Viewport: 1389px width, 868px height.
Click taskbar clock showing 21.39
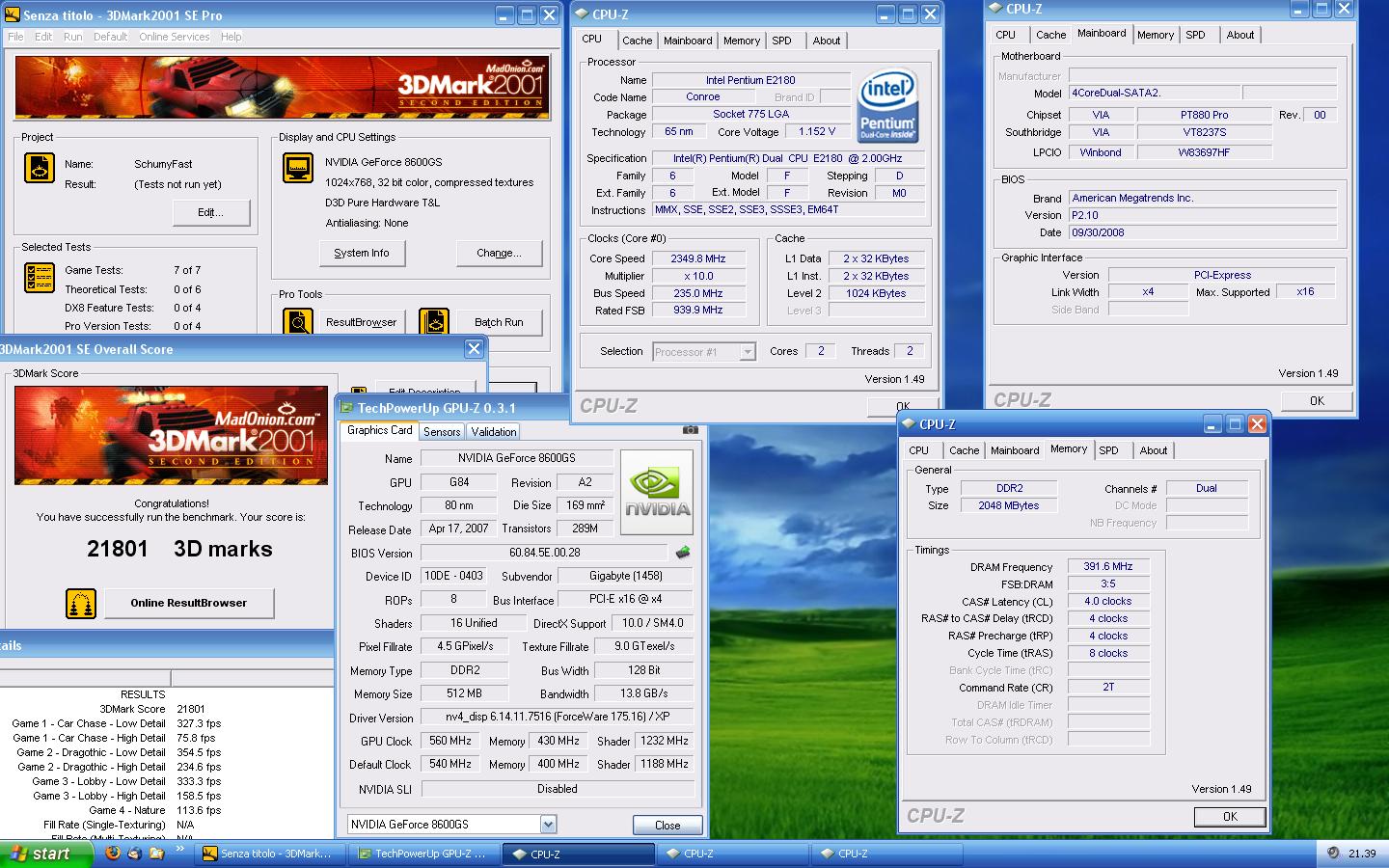[x=1362, y=854]
